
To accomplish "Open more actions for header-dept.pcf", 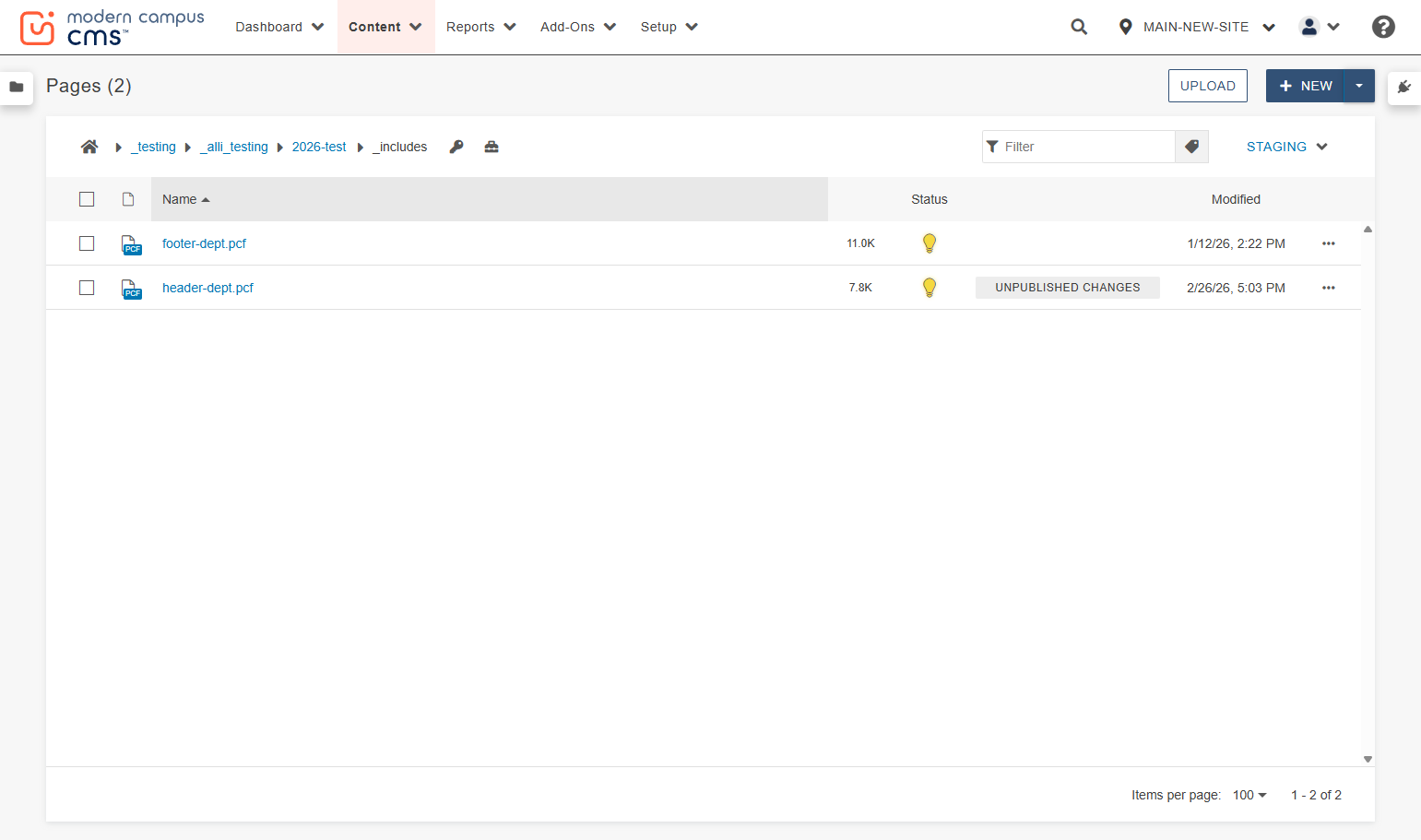I will click(x=1329, y=288).
